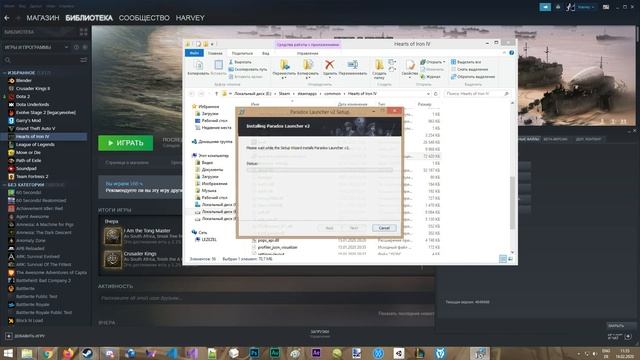The image size is (640, 360).
Task: Open After Effects from the taskbar
Action: [x=316, y=353]
